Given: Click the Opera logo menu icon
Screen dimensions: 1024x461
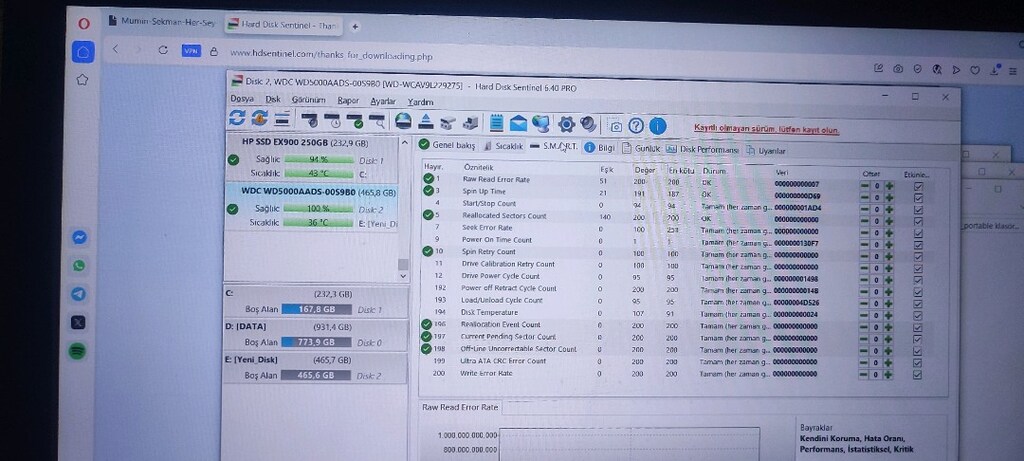Looking at the screenshot, I should pyautogui.click(x=84, y=24).
